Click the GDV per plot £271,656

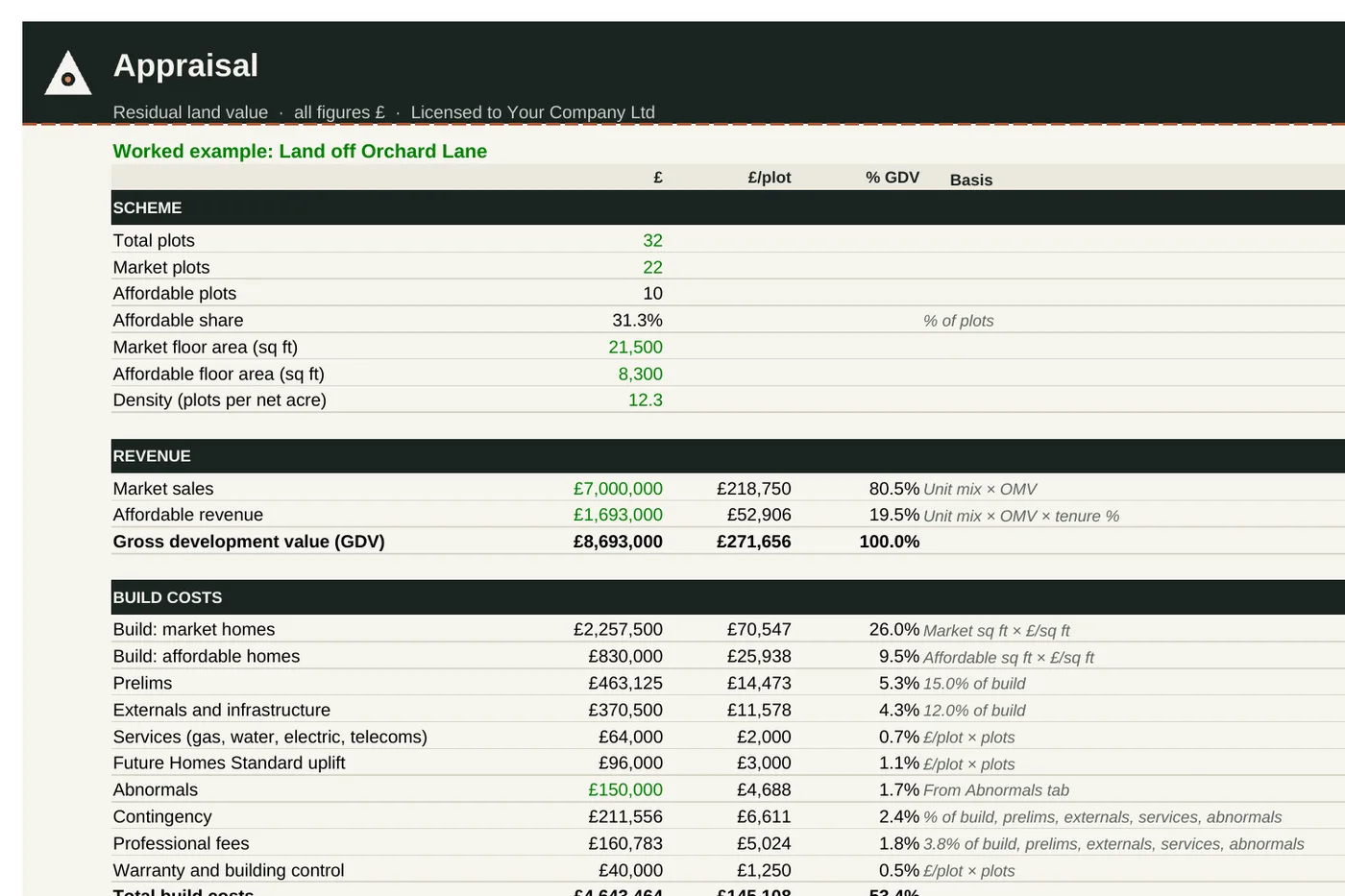coord(753,542)
